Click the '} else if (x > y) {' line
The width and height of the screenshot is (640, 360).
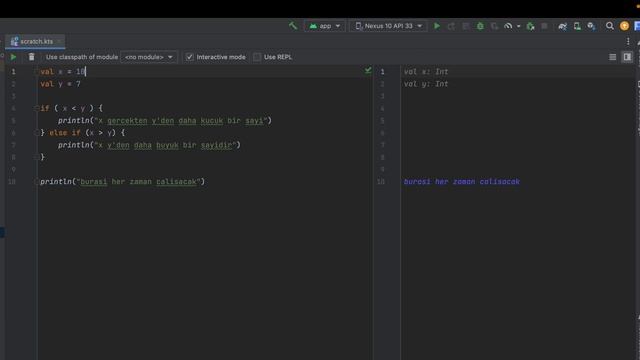click(83, 133)
